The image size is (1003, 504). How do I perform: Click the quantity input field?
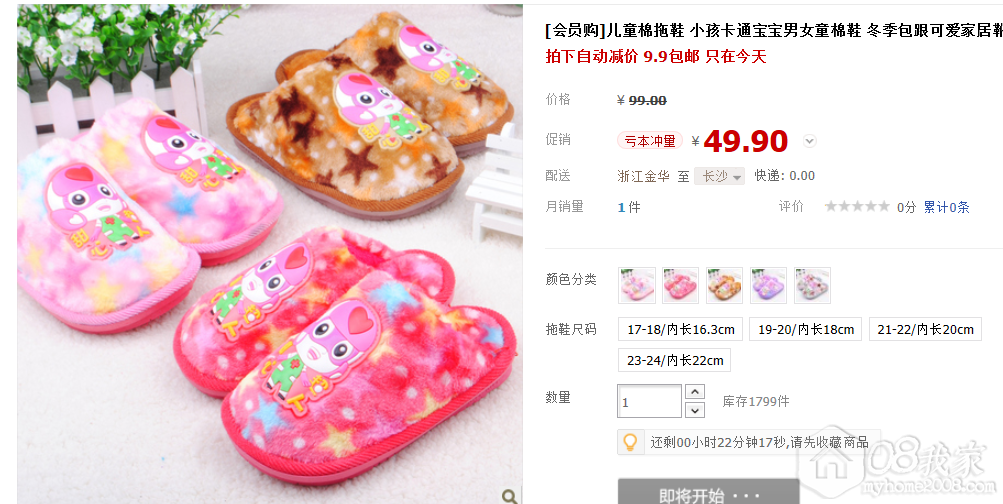pos(649,401)
